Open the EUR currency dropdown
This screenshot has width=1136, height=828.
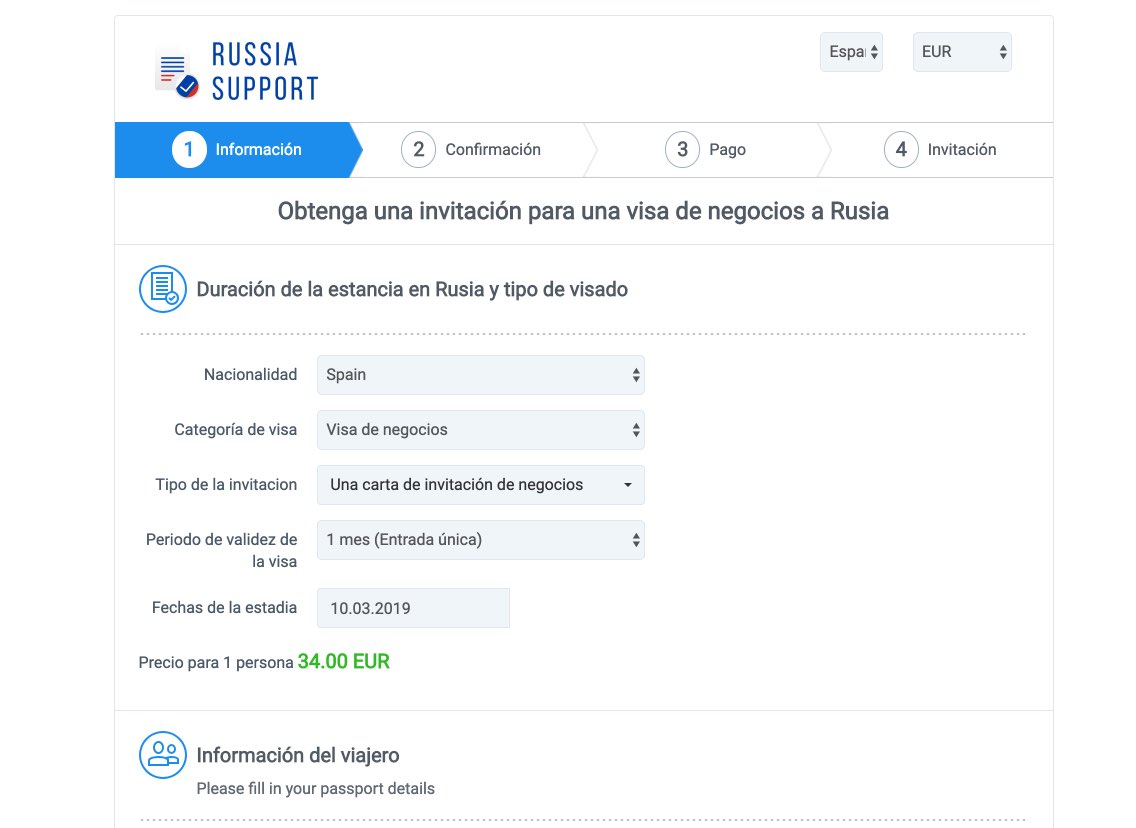(x=961, y=52)
